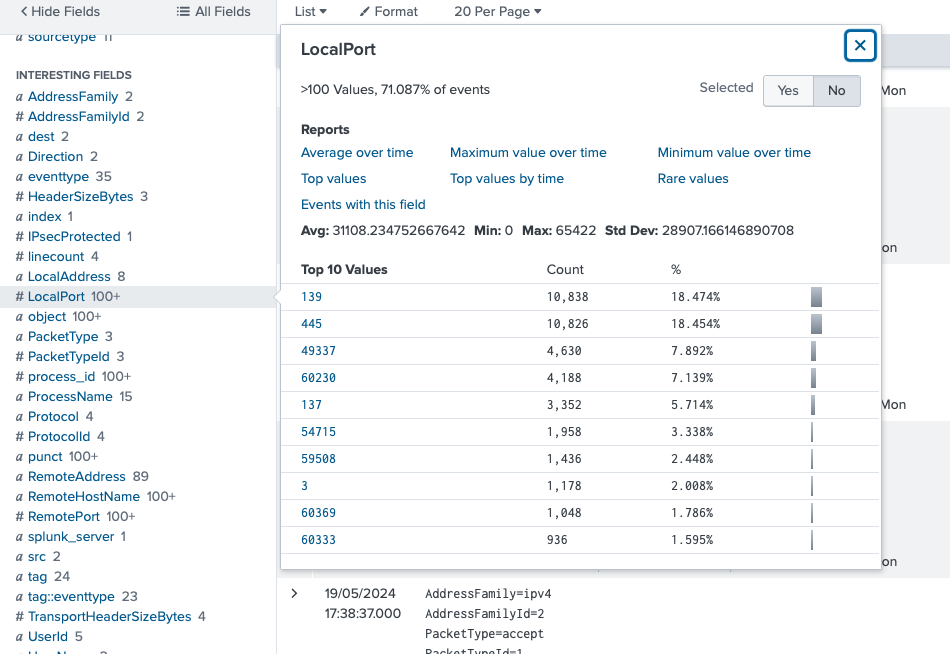Open the splunk_server field

(71, 536)
